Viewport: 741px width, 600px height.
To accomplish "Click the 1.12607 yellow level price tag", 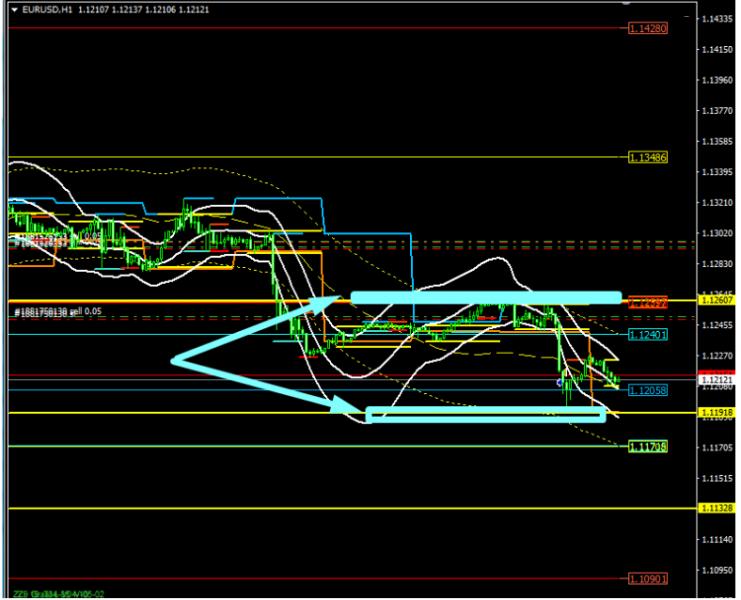I will [x=714, y=300].
